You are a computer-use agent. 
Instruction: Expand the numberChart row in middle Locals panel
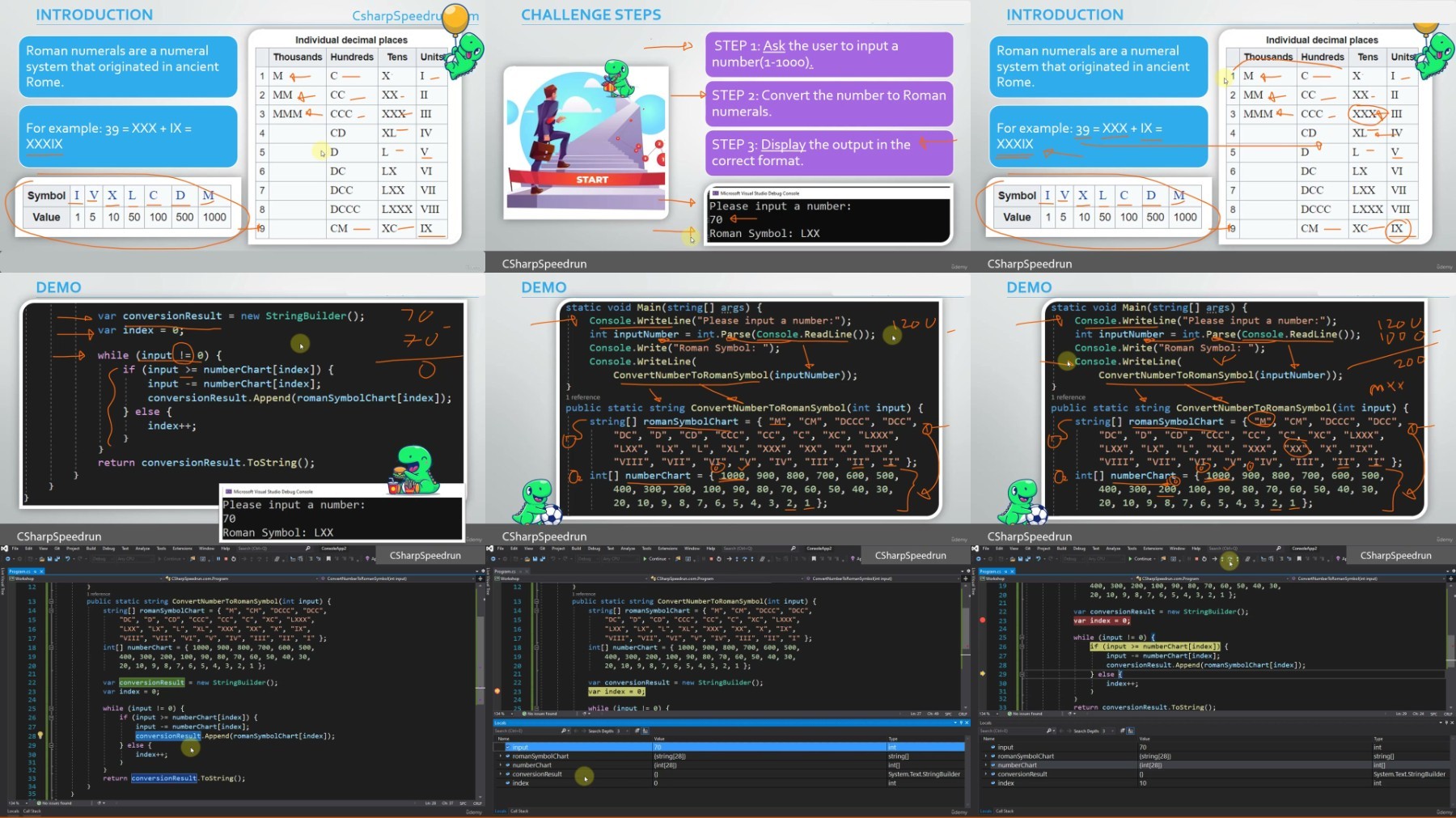501,765
